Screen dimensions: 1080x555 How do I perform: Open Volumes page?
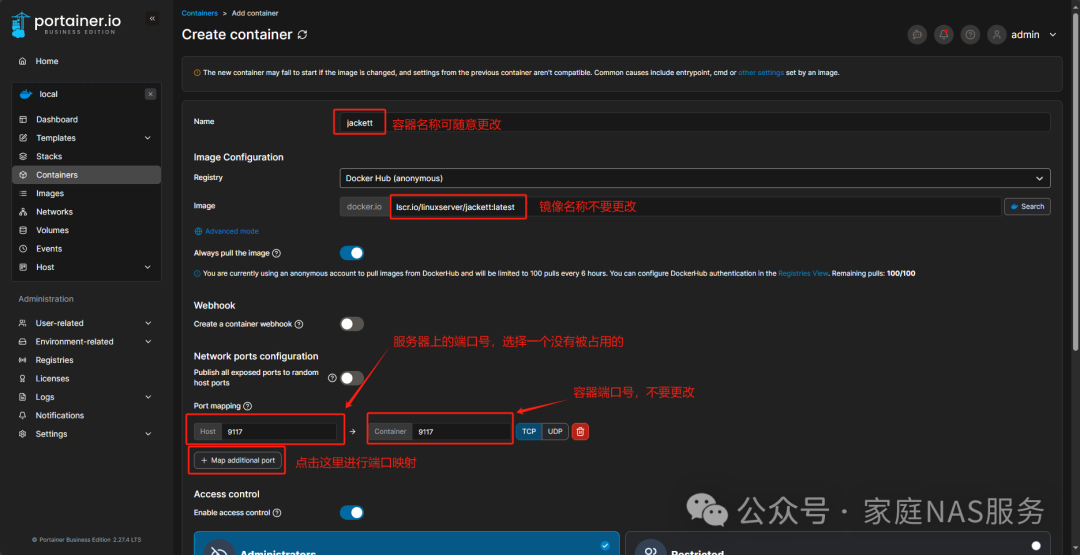(52, 231)
